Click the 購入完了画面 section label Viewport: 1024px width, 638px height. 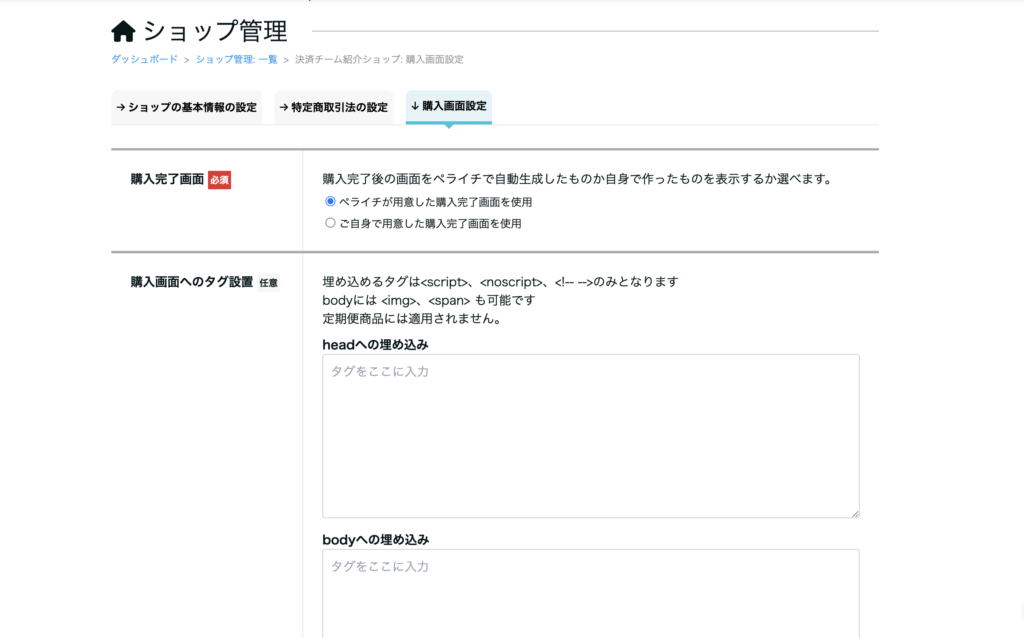click(x=167, y=180)
